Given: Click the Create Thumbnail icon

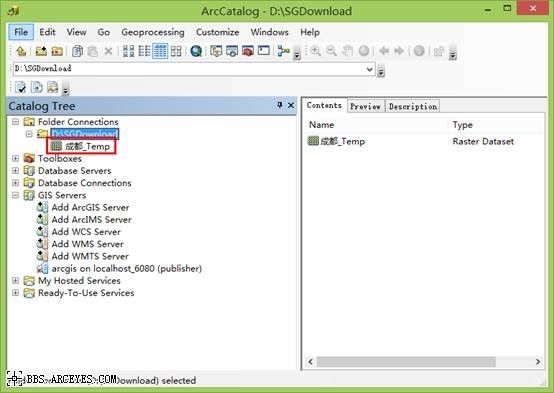Looking at the screenshot, I should (439, 51).
